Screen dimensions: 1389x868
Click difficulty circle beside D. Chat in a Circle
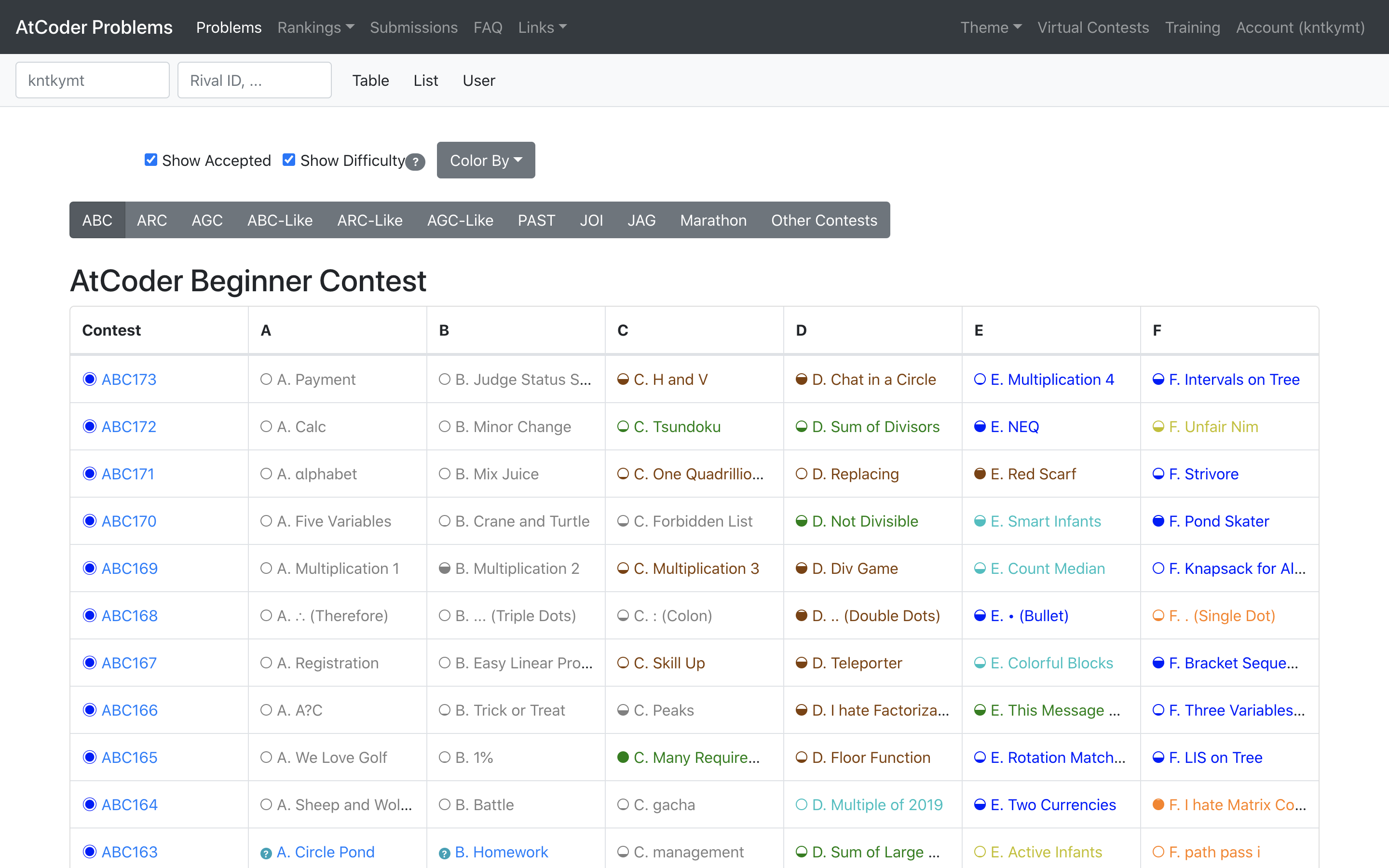(801, 379)
